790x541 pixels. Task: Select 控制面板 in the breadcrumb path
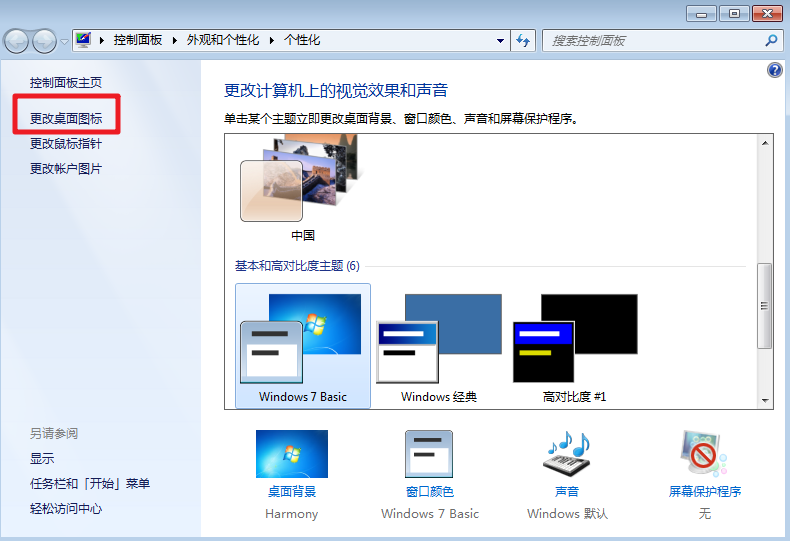(x=138, y=40)
